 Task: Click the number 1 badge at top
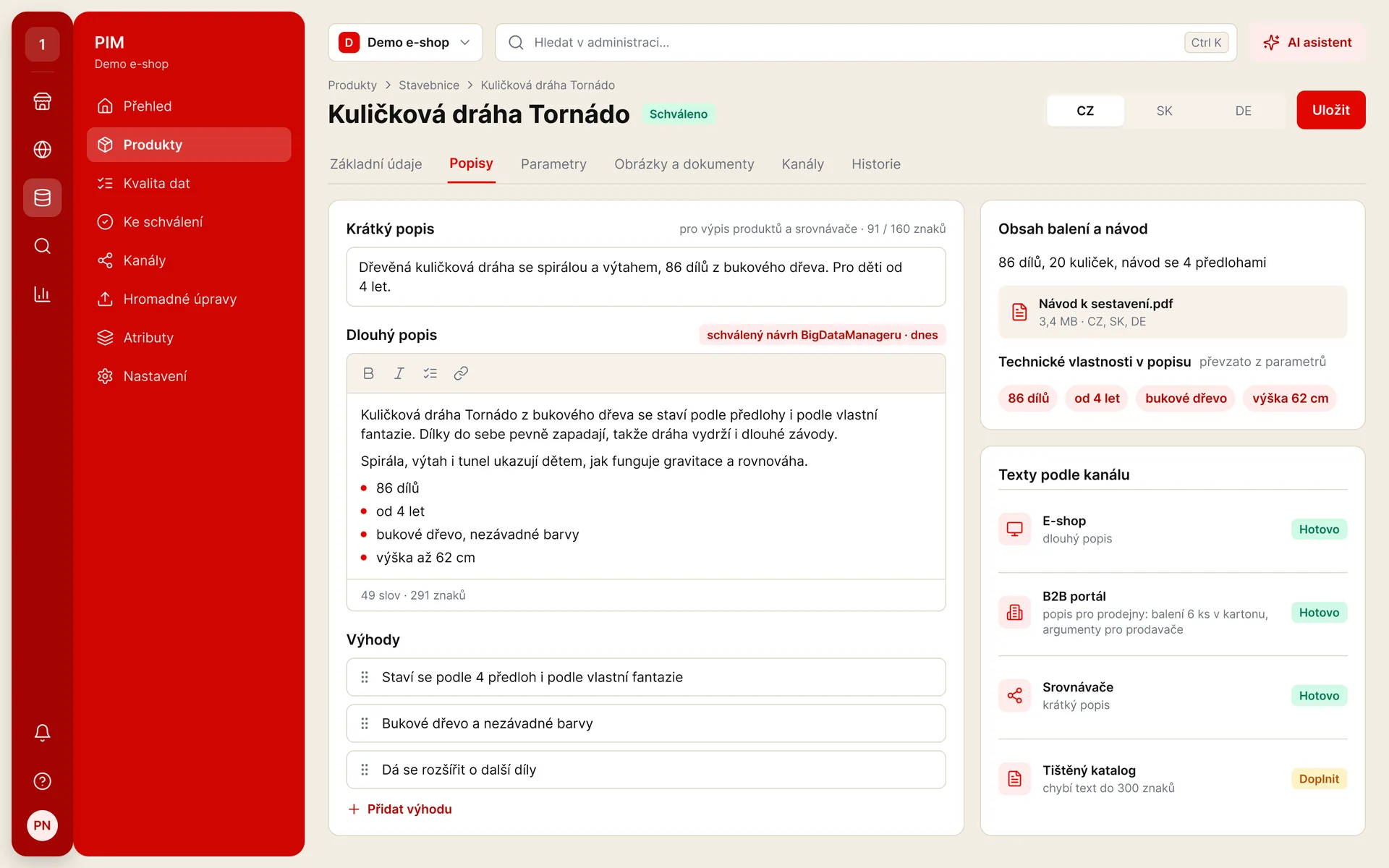click(42, 44)
